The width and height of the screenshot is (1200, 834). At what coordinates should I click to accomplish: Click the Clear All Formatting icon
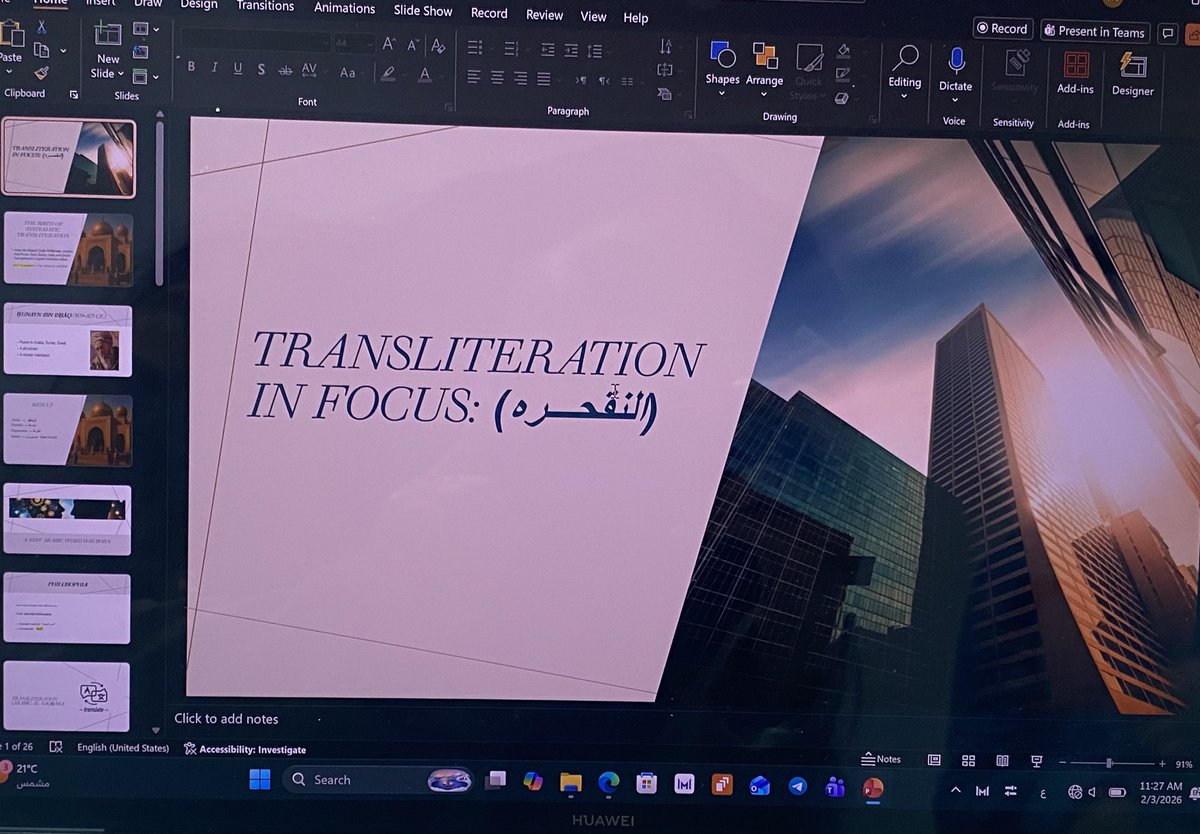(438, 47)
